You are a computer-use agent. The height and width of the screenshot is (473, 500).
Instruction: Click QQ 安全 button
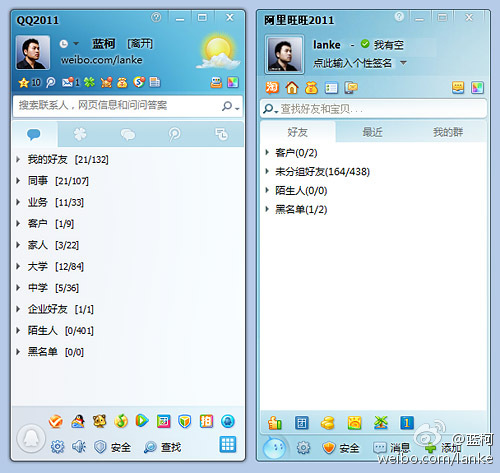pos(112,447)
